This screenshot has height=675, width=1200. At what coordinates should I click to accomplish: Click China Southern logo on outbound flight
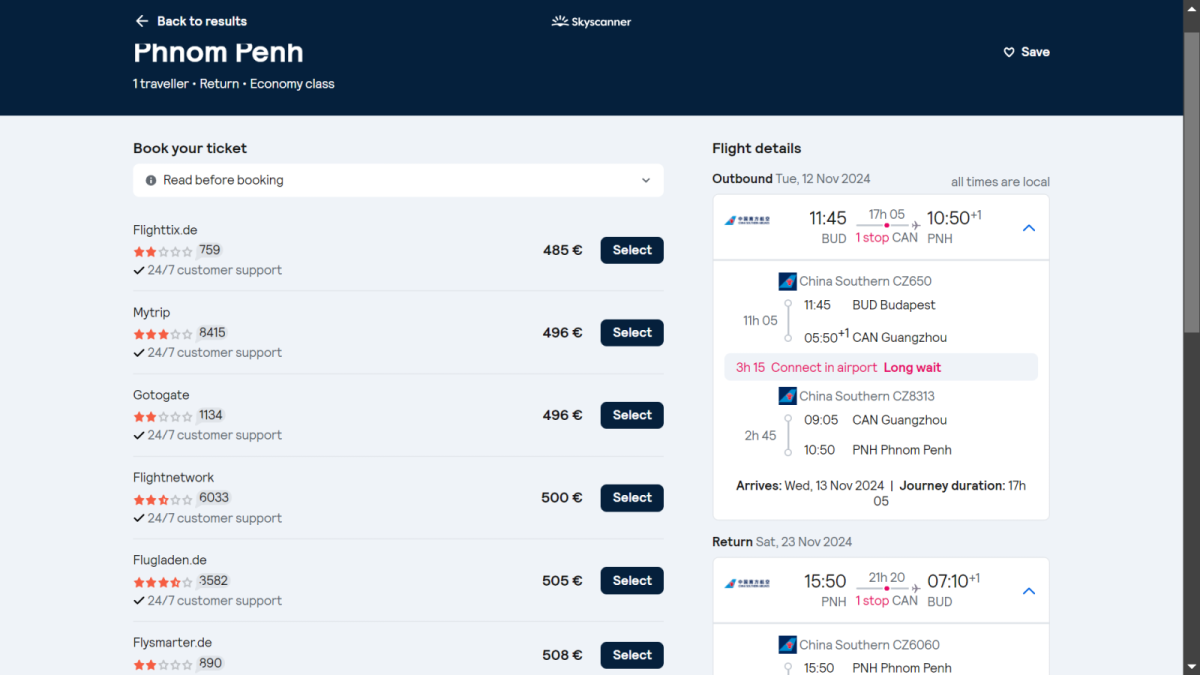747,220
